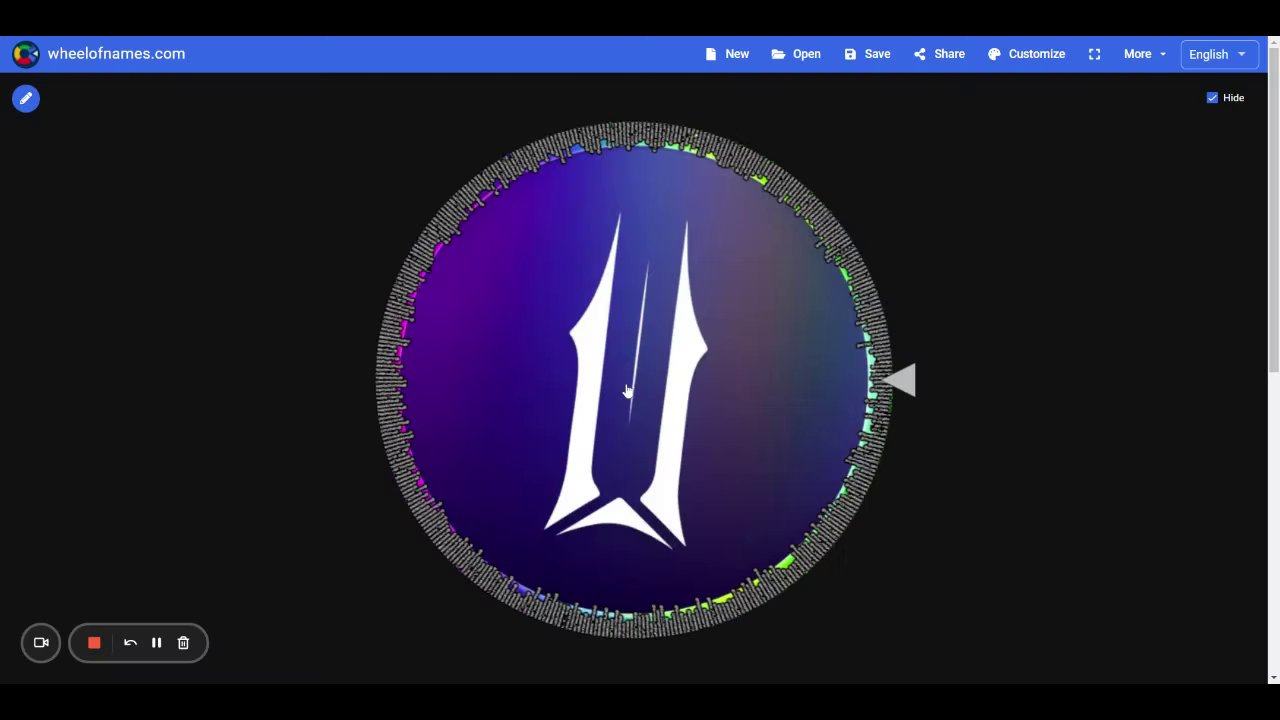Pause the screen recording
The width and height of the screenshot is (1280, 720).
coord(156,643)
